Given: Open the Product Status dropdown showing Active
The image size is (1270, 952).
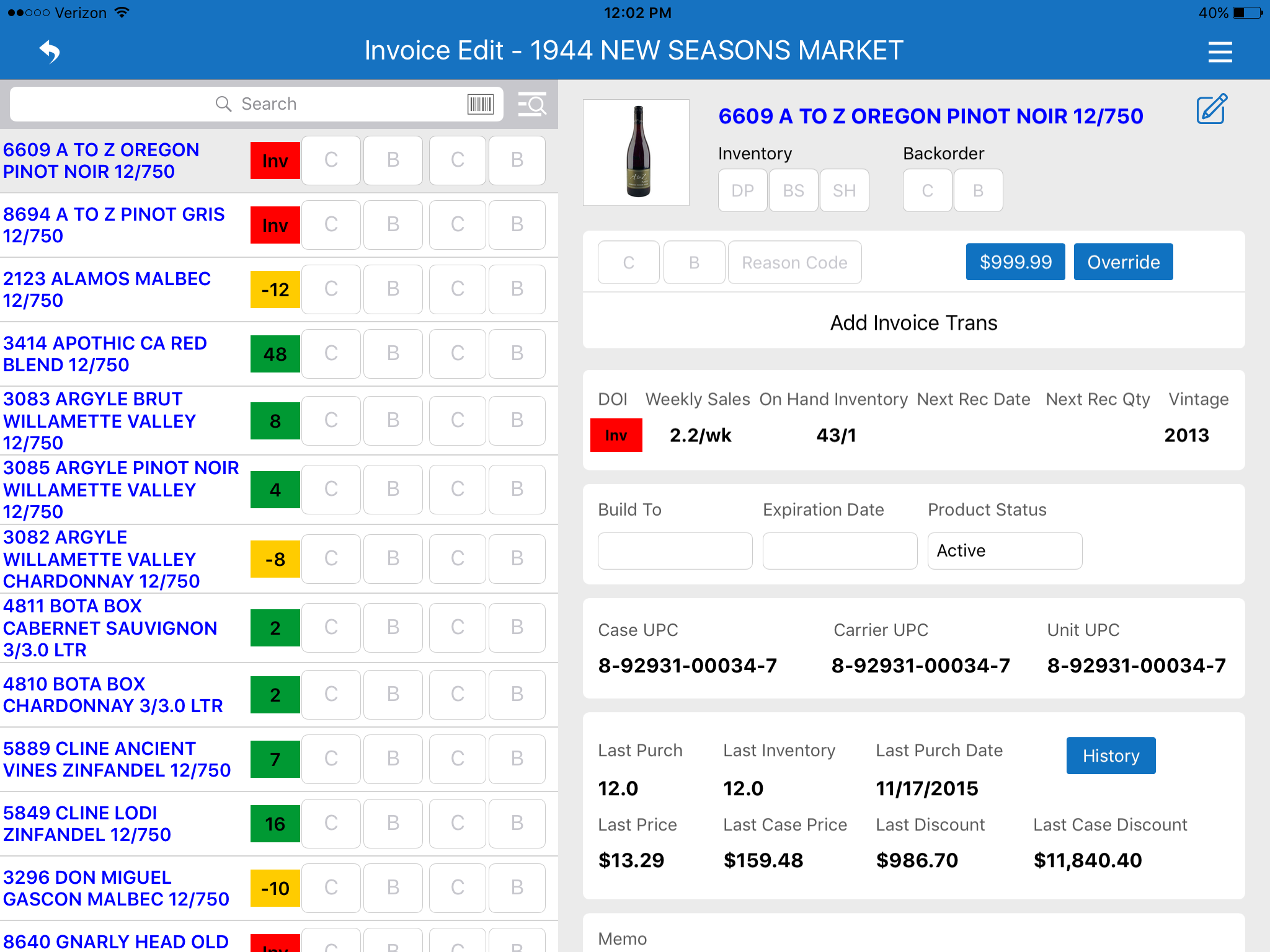Looking at the screenshot, I should point(1005,550).
